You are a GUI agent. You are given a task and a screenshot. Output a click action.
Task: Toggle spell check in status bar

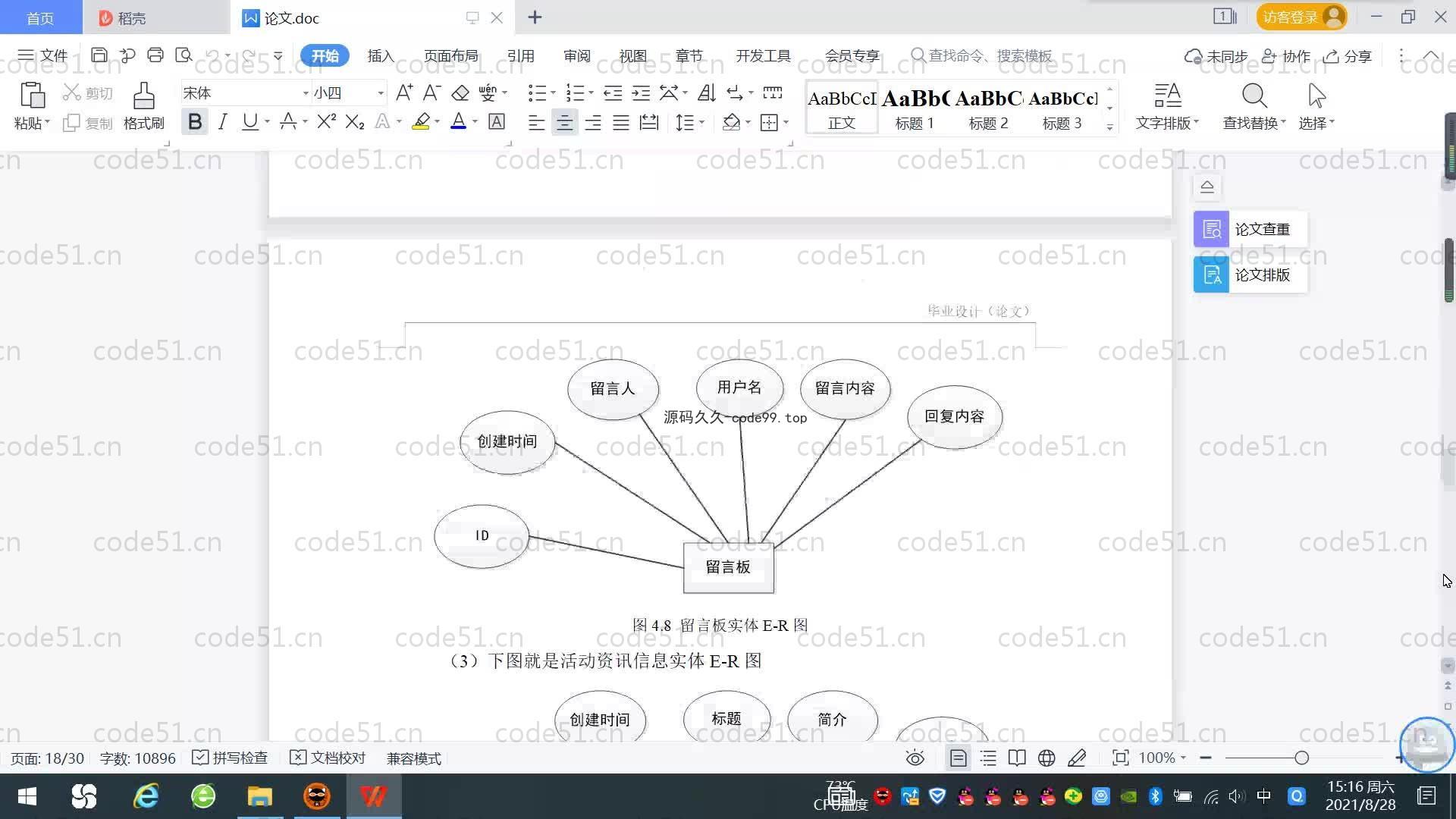pos(230,758)
